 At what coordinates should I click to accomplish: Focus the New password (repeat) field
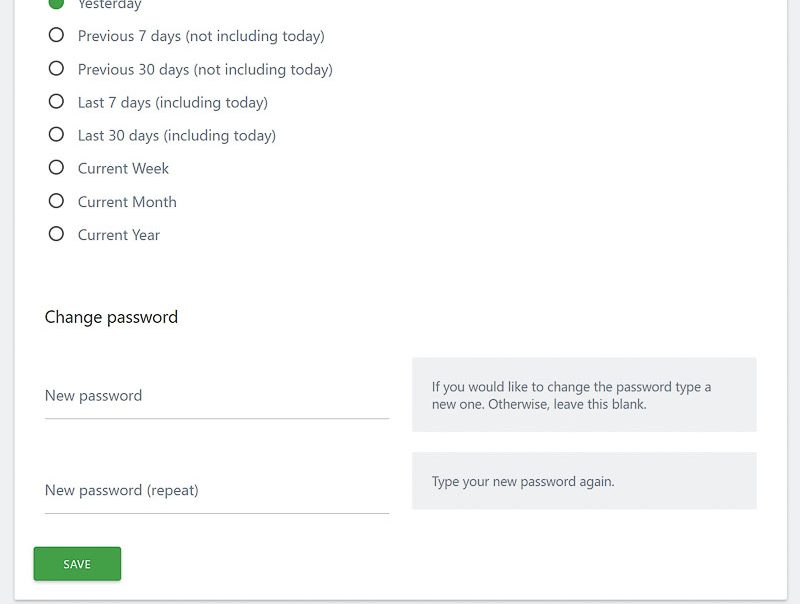[x=216, y=491]
